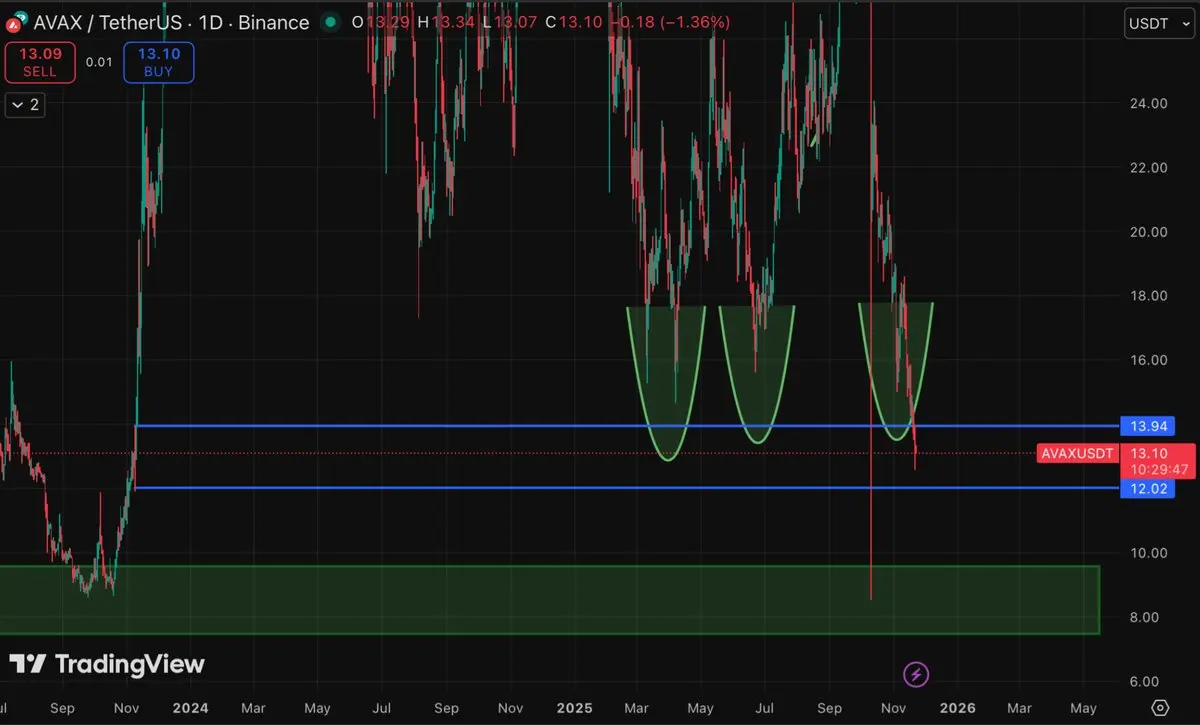
Task: Click the red 13.09 SELL button
Action: tap(39, 63)
